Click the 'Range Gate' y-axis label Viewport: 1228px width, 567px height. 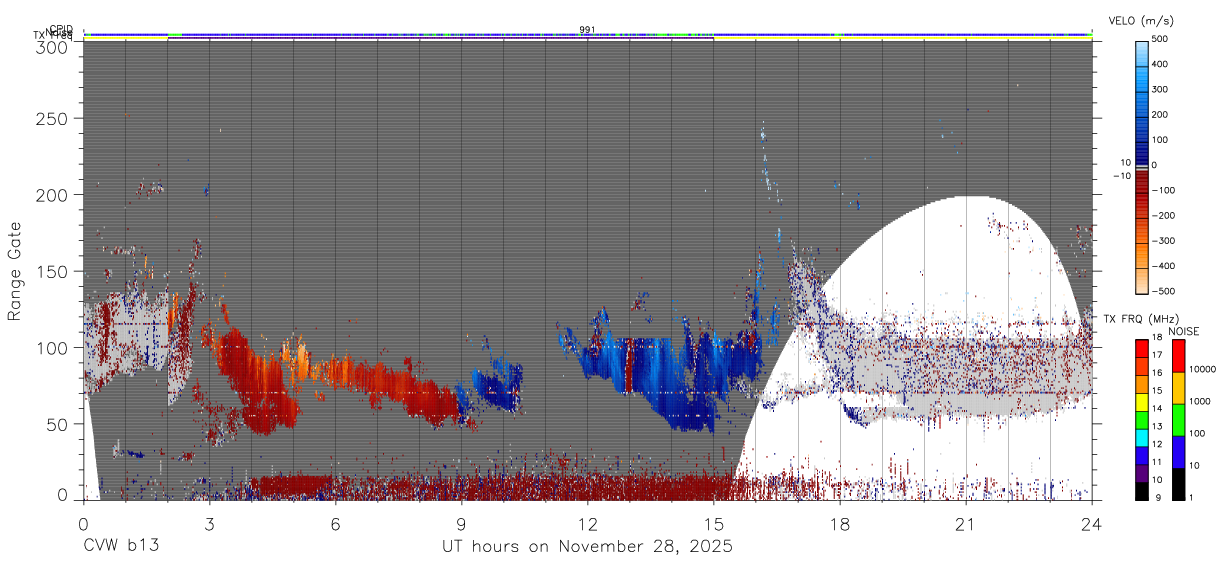(x=15, y=271)
